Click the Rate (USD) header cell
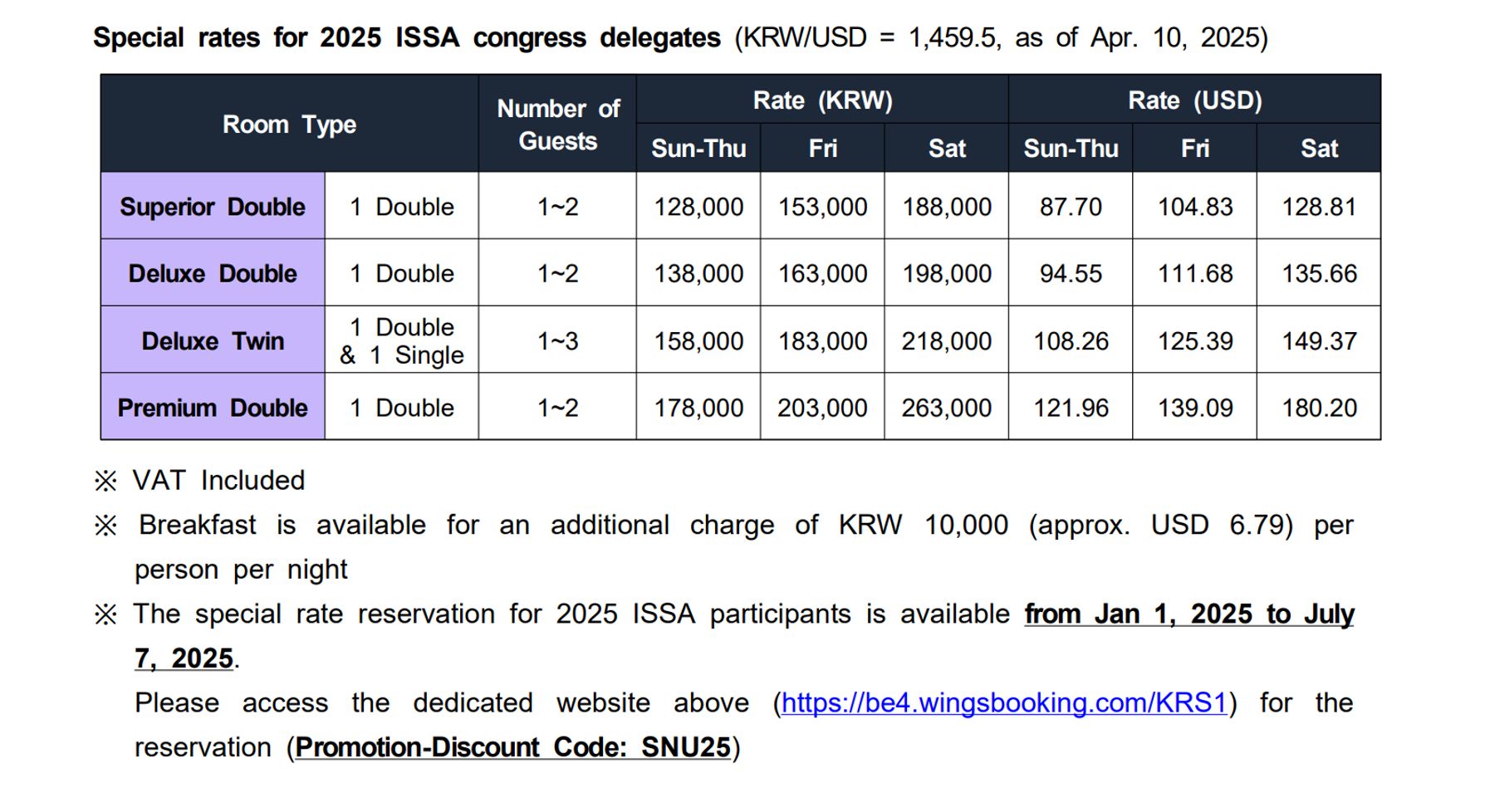Viewport: 1485px width, 812px height. (1194, 100)
